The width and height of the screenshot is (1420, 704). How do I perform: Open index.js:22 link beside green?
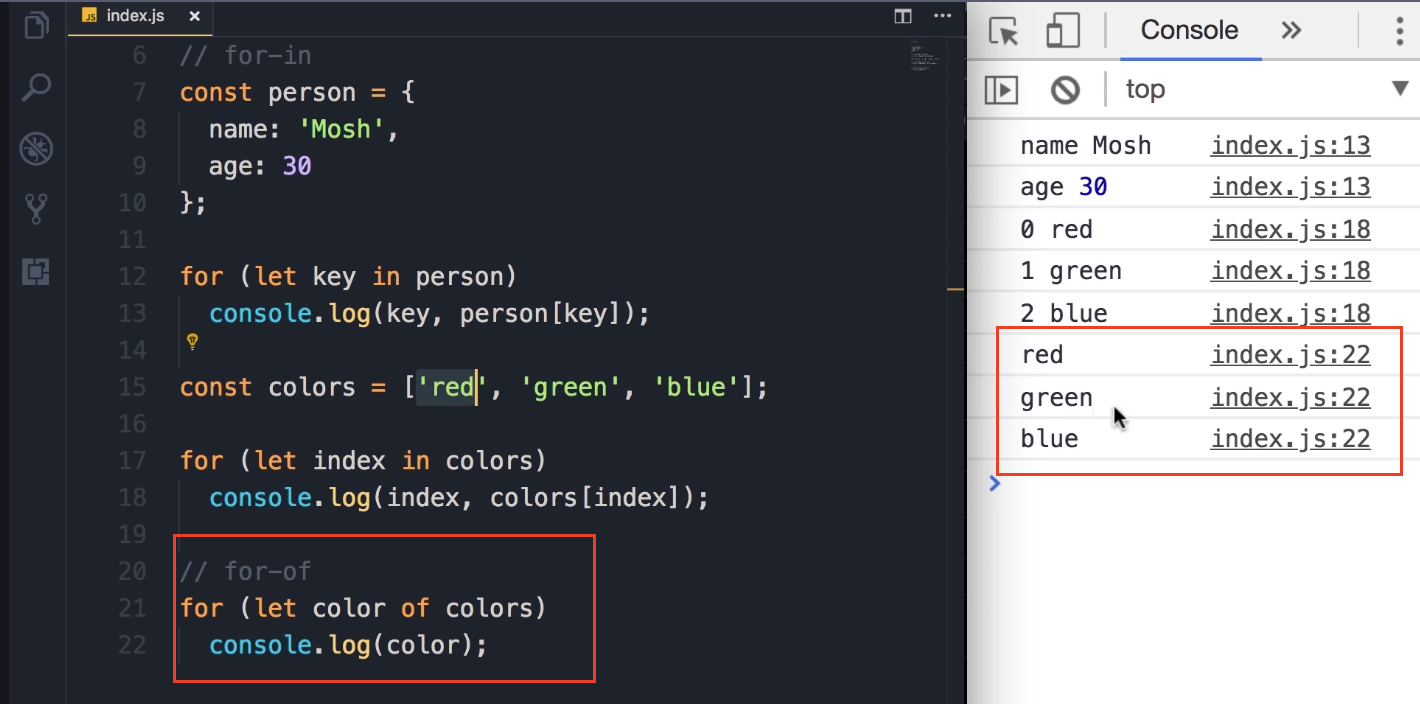[1290, 398]
